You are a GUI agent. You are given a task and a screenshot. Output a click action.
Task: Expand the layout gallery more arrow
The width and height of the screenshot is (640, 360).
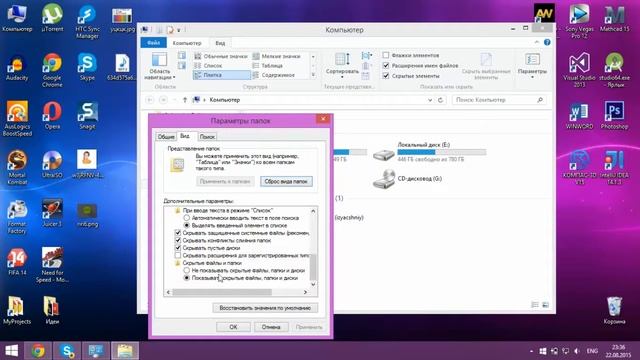[313, 75]
